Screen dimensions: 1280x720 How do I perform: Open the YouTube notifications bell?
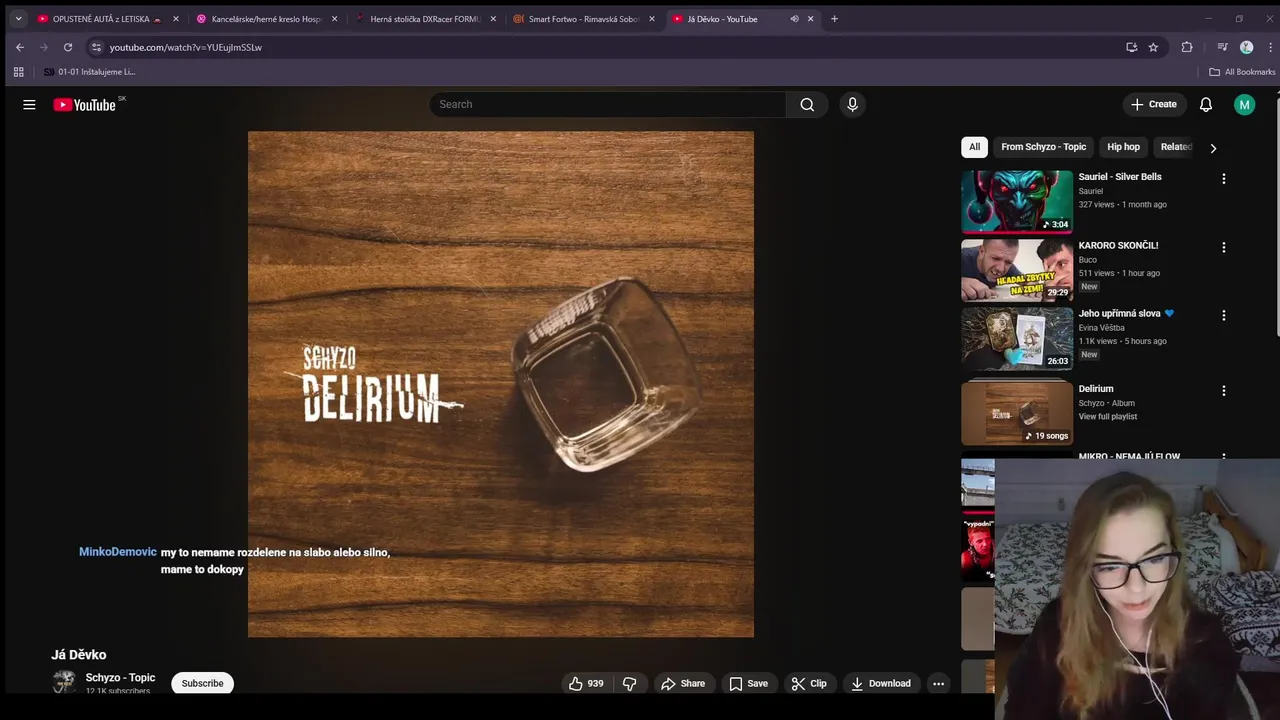pyautogui.click(x=1206, y=104)
